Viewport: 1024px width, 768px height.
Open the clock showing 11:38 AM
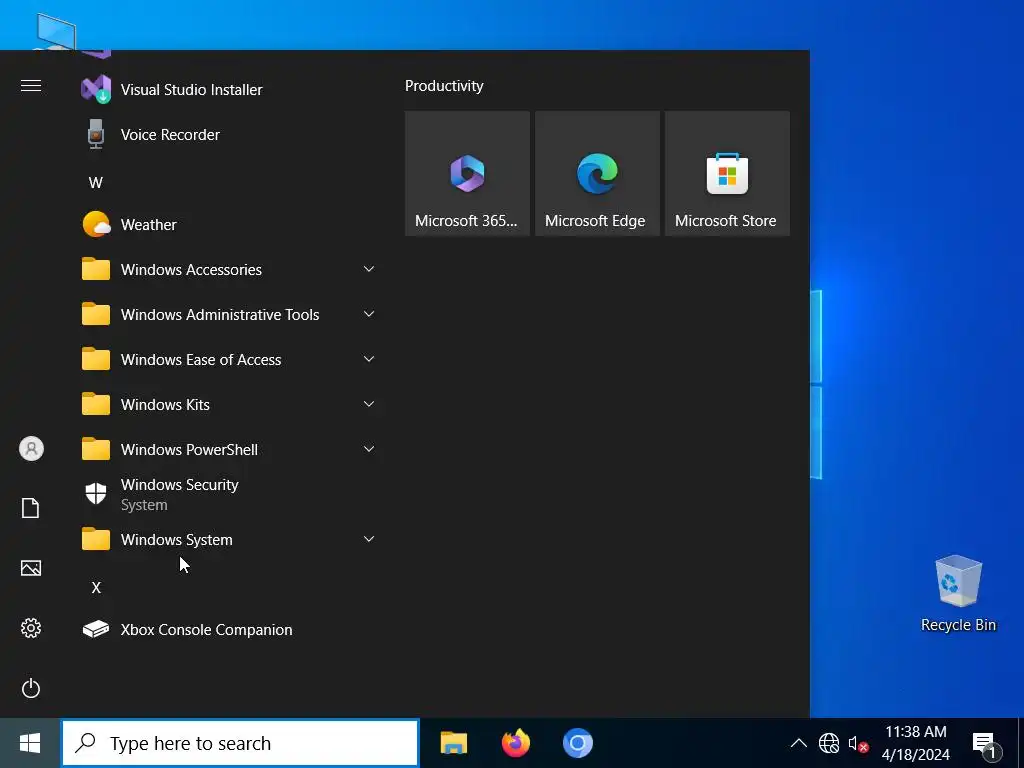click(916, 743)
